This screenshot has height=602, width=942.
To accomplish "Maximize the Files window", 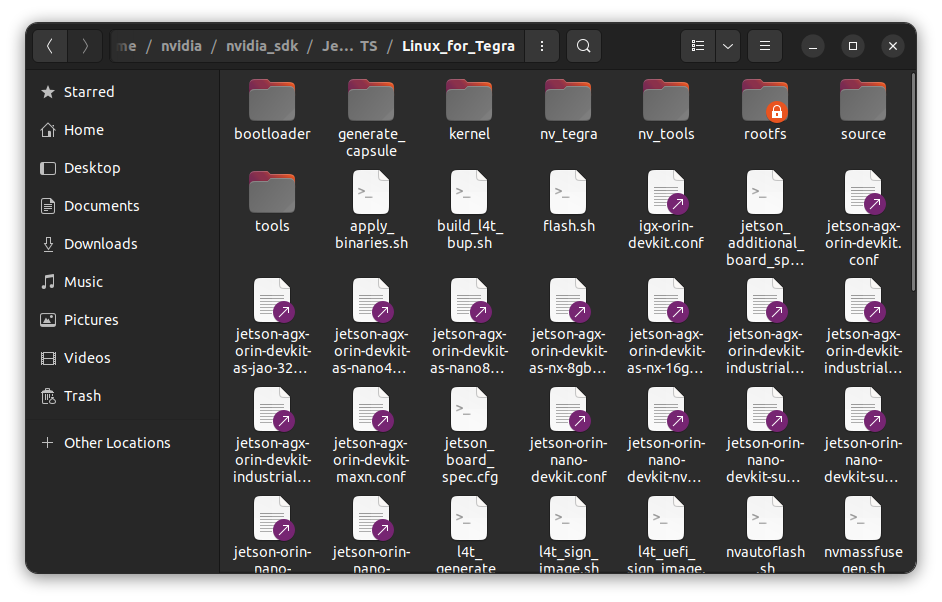I will pyautogui.click(x=852, y=46).
